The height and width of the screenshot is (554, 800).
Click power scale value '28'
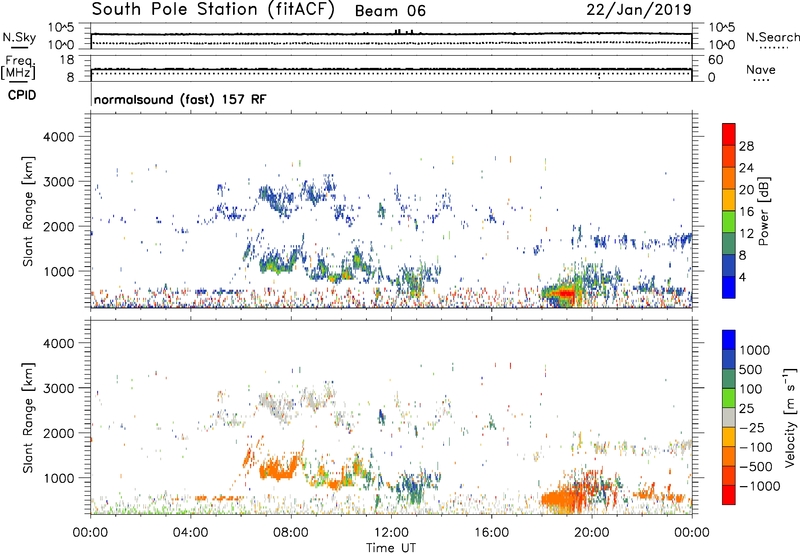[746, 146]
